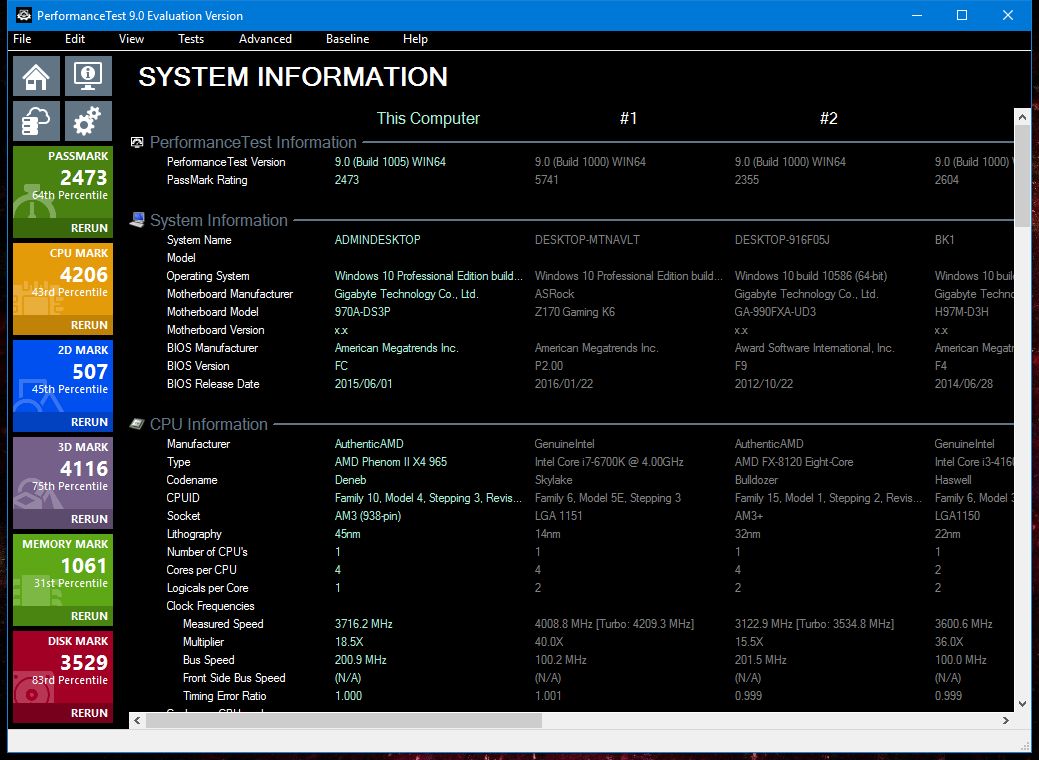Click the PerformanceTest Information section icon
This screenshot has width=1039, height=760.
pyautogui.click(x=137, y=142)
